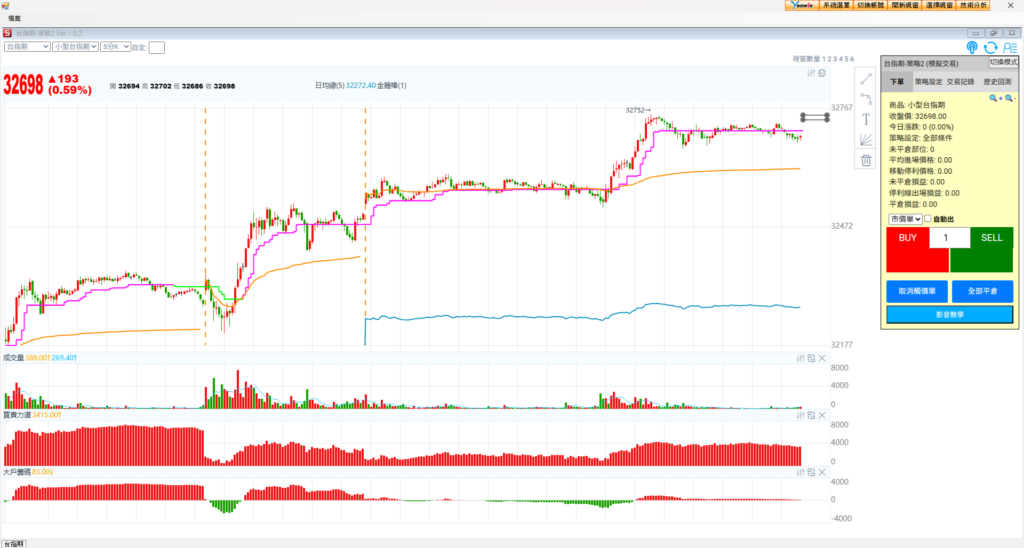
Task: Select the text annotation tool
Action: click(x=866, y=119)
